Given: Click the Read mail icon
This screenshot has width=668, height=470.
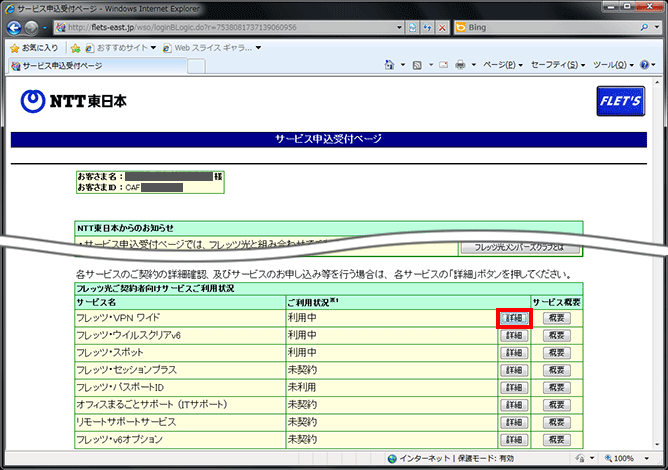Looking at the screenshot, I should [443, 65].
